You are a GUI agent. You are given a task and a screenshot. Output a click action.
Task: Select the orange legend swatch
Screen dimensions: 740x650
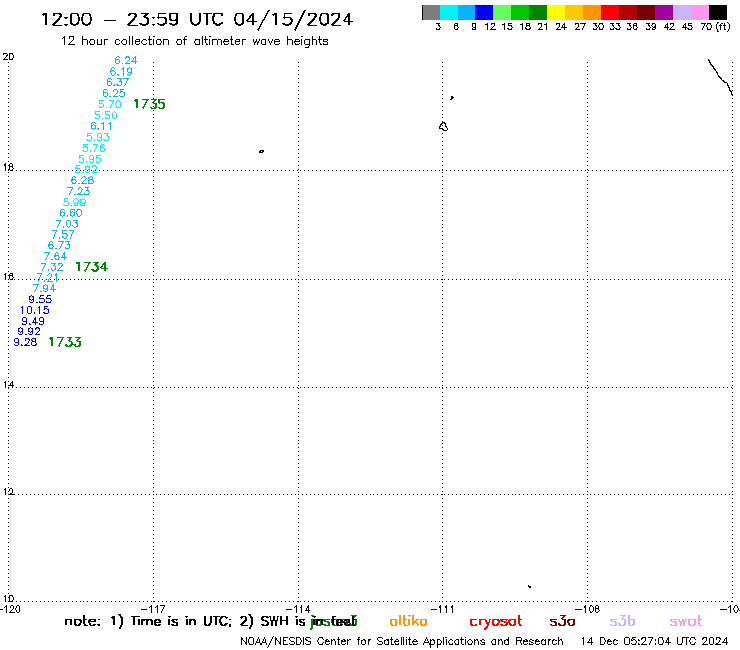coord(592,12)
